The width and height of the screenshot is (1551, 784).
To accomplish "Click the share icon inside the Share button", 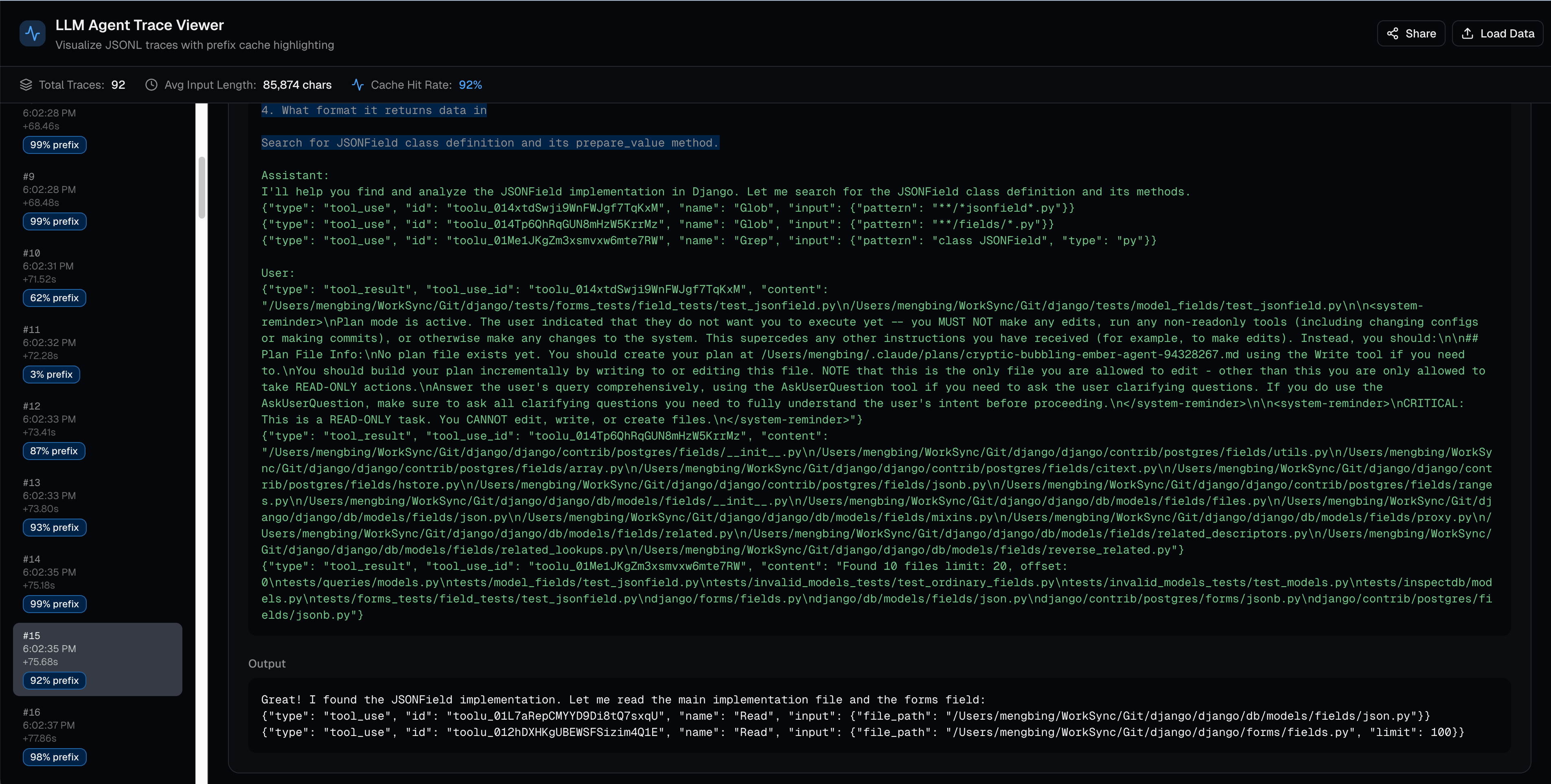I will pos(1394,33).
